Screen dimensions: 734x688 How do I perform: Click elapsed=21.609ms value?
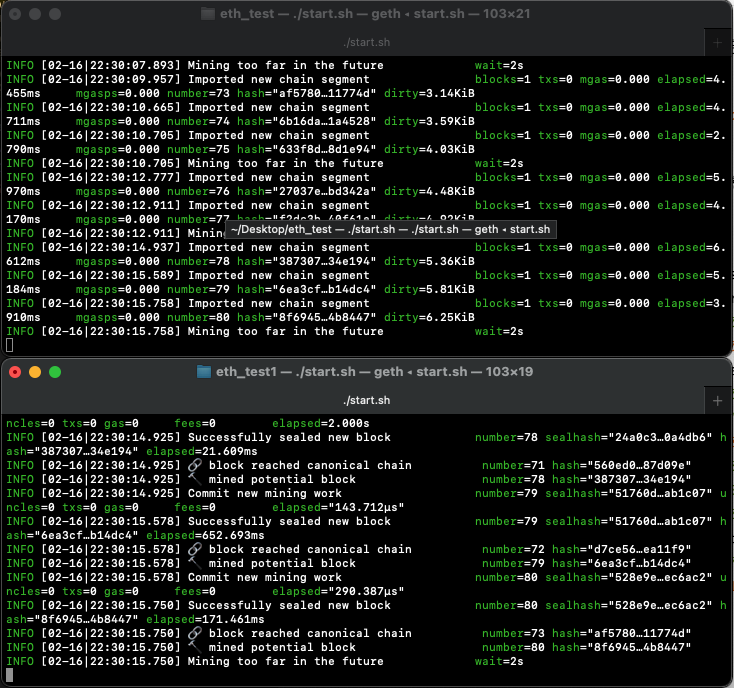(x=202, y=452)
